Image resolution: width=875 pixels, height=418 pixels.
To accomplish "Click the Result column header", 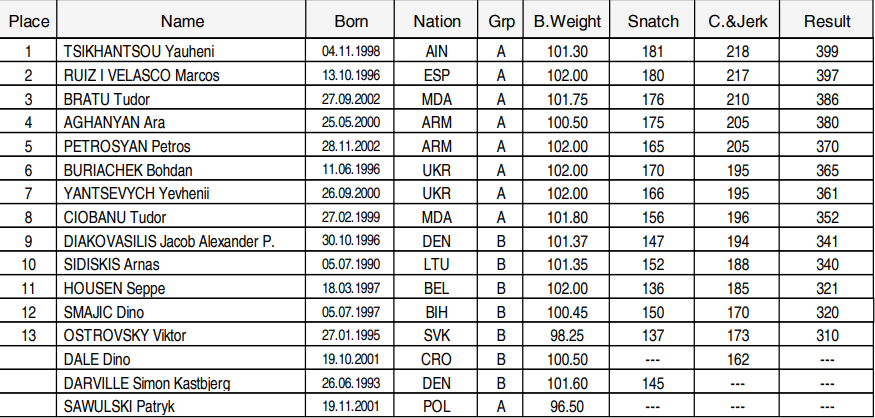I will tap(827, 21).
